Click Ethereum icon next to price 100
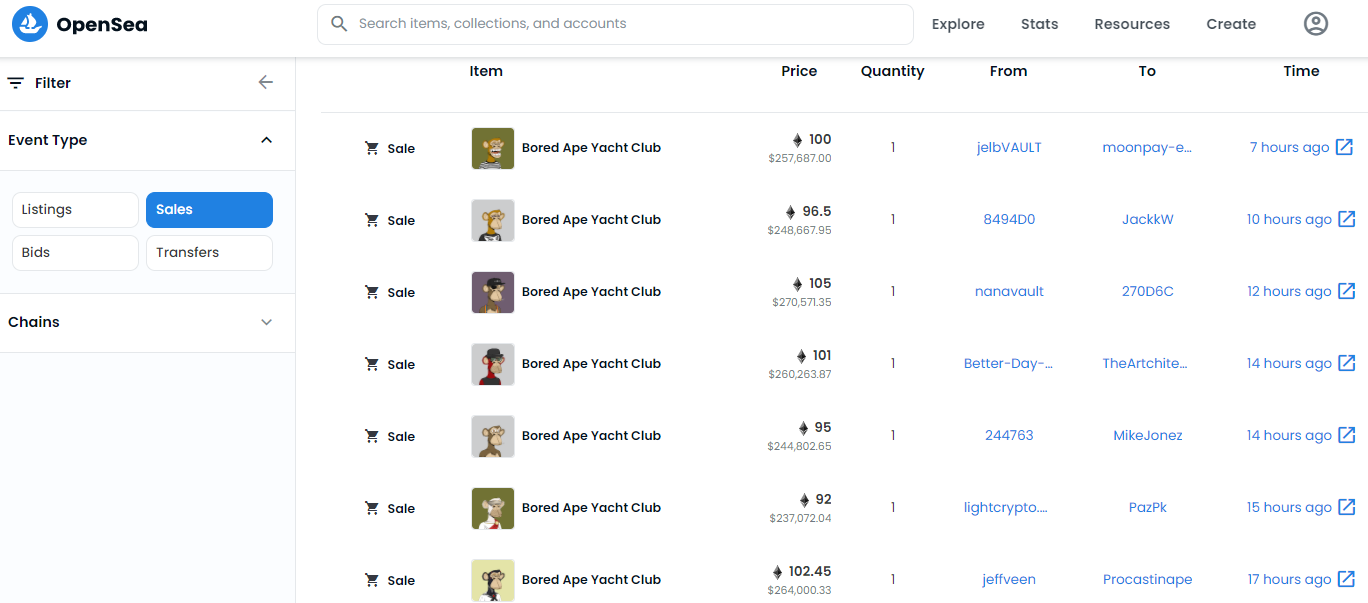 pos(797,140)
